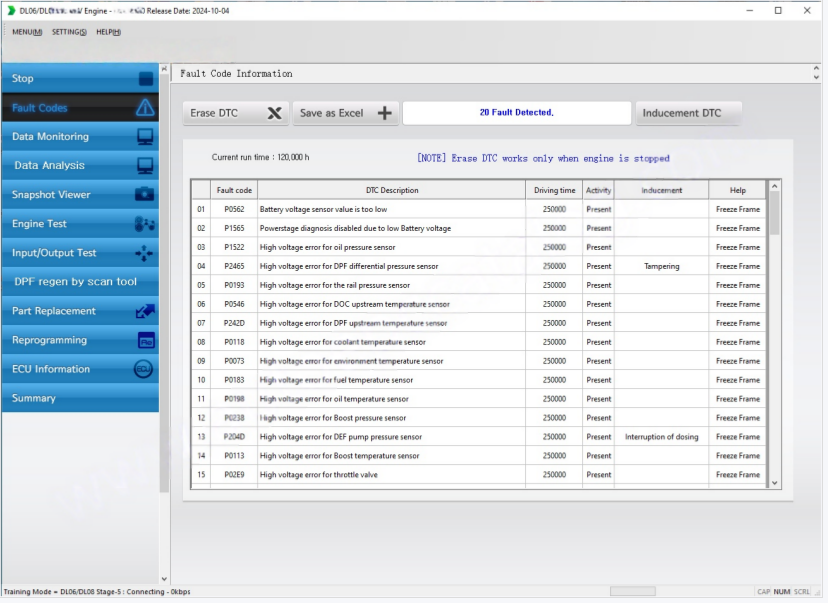Viewport: 828px width, 603px height.
Task: Open Data Monitoring via its monitor icon
Action: [x=145, y=137]
